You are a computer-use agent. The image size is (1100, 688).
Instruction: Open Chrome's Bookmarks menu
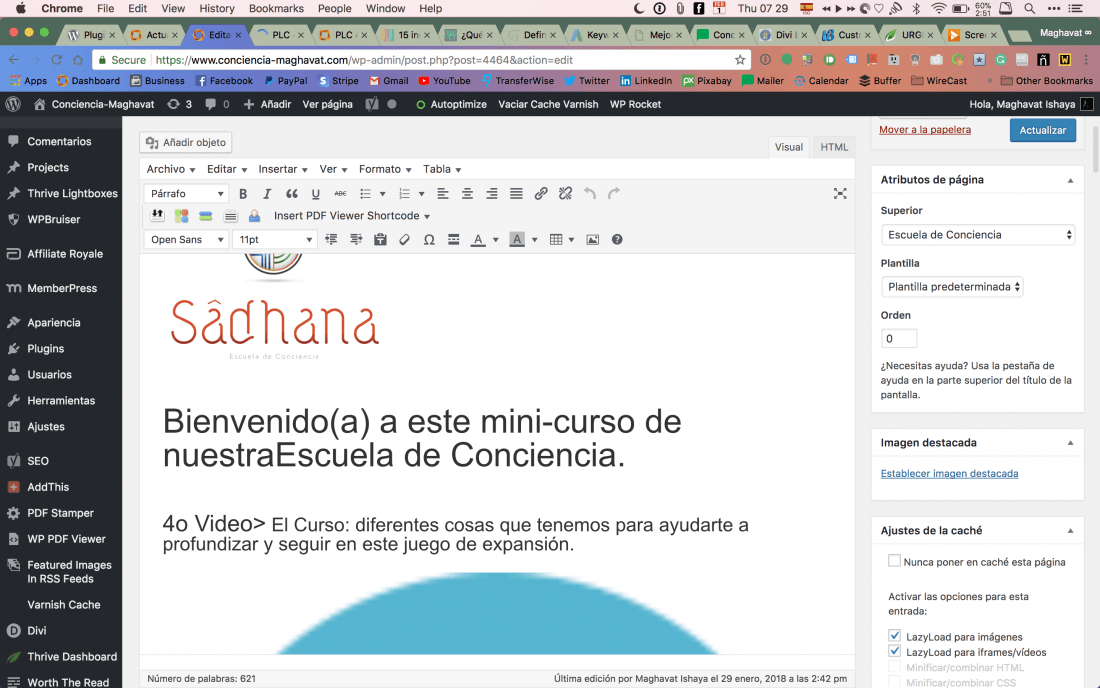(x=276, y=8)
